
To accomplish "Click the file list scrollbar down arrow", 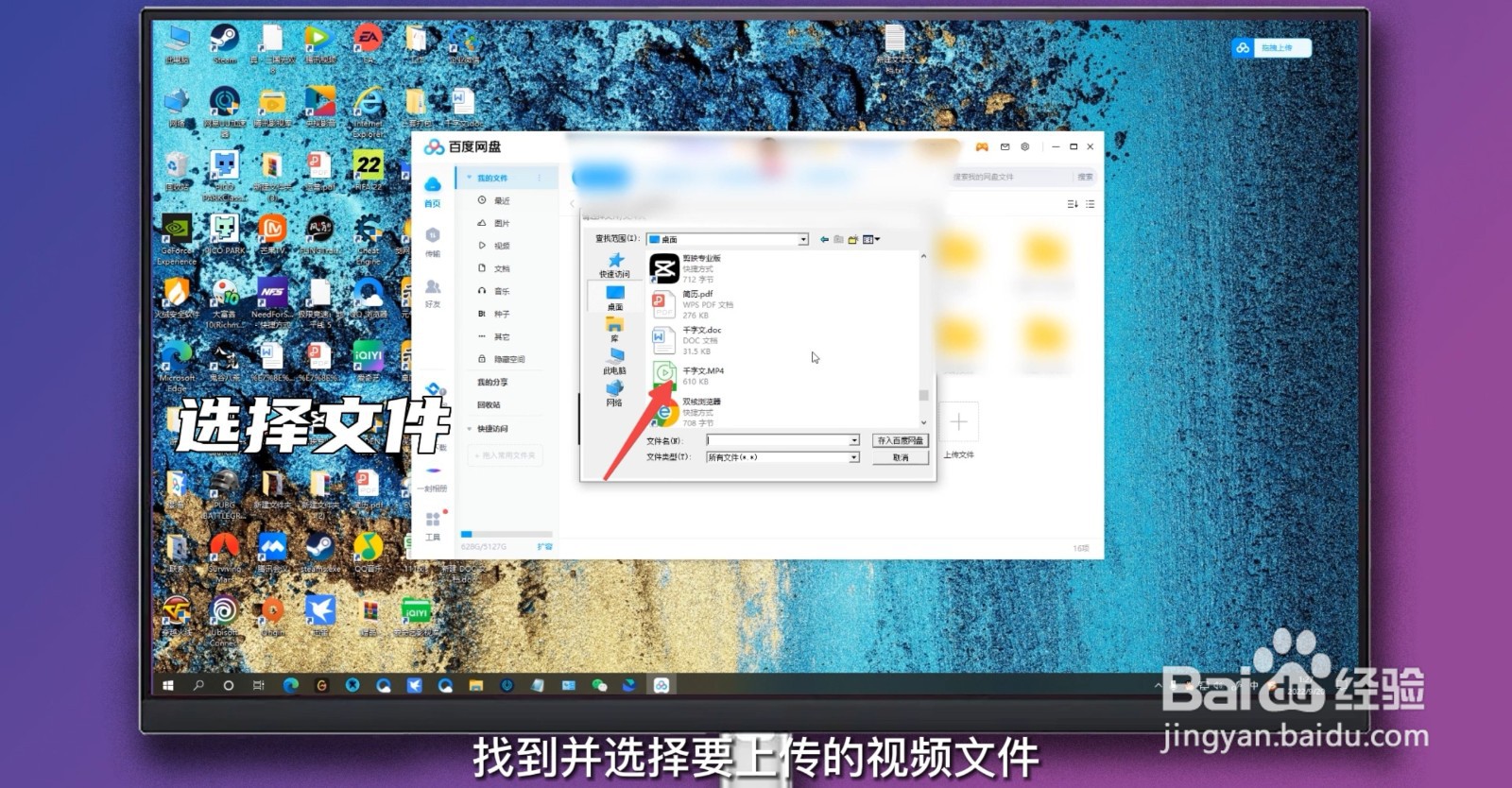I will 923,422.
